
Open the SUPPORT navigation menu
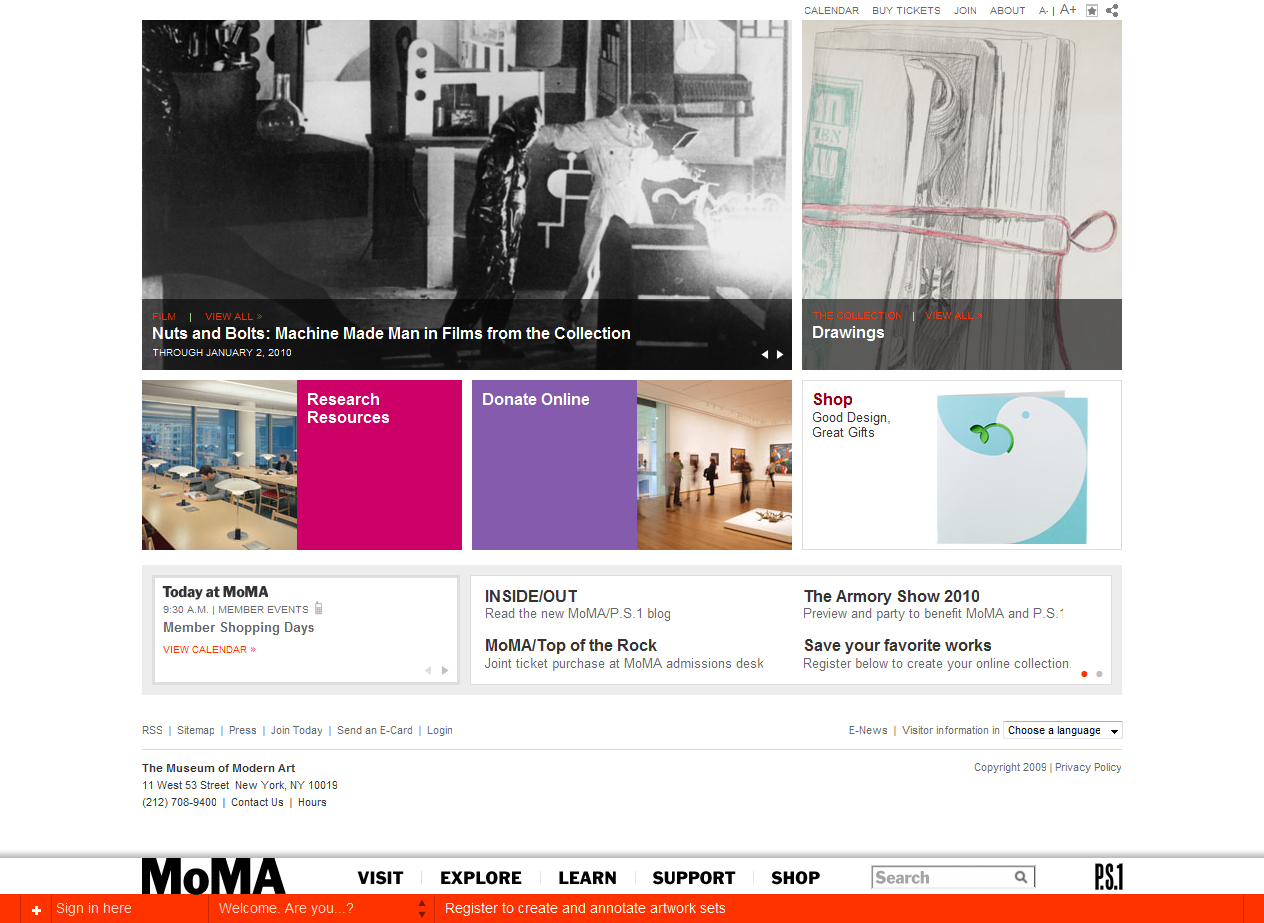(694, 878)
